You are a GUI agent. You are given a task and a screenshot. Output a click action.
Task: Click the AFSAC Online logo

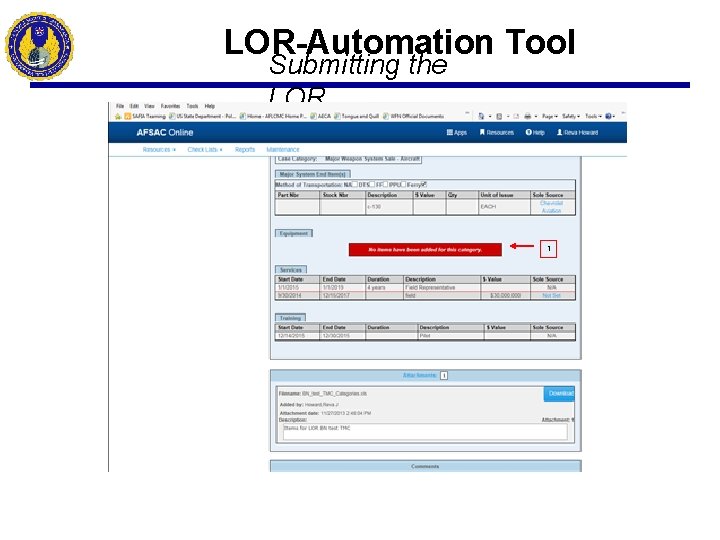[164, 132]
